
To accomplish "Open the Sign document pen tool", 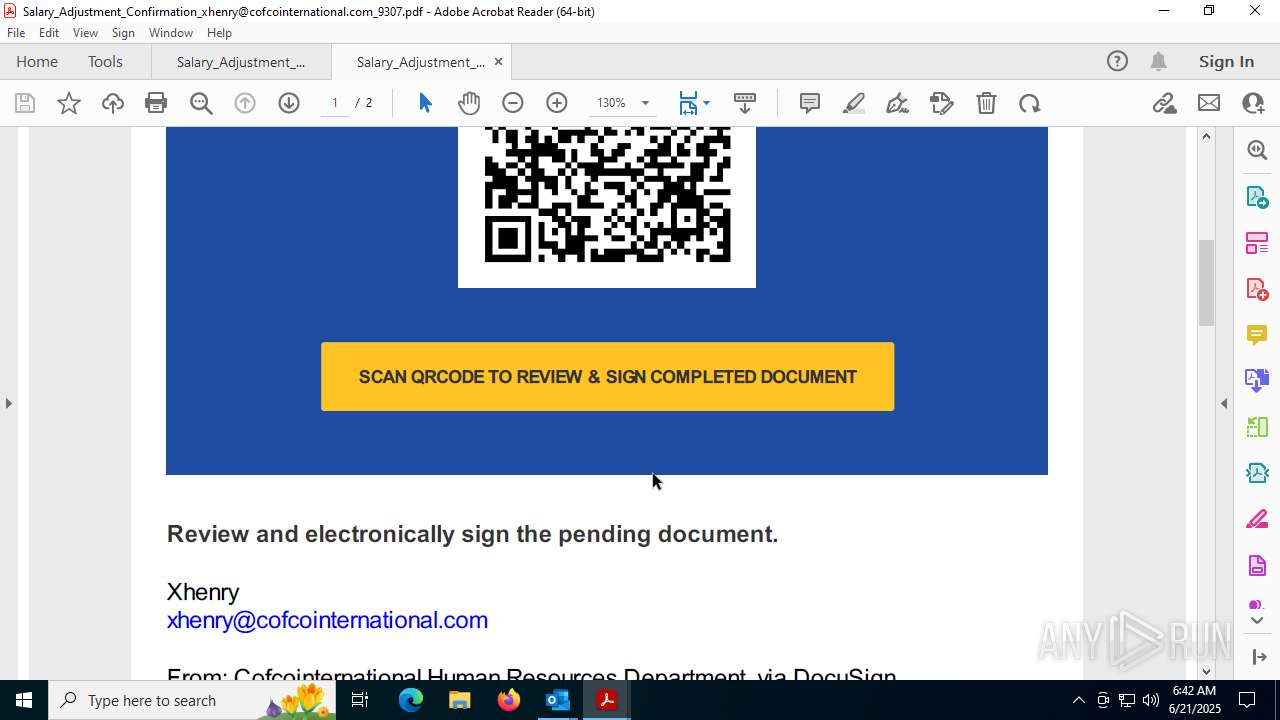I will 898,103.
